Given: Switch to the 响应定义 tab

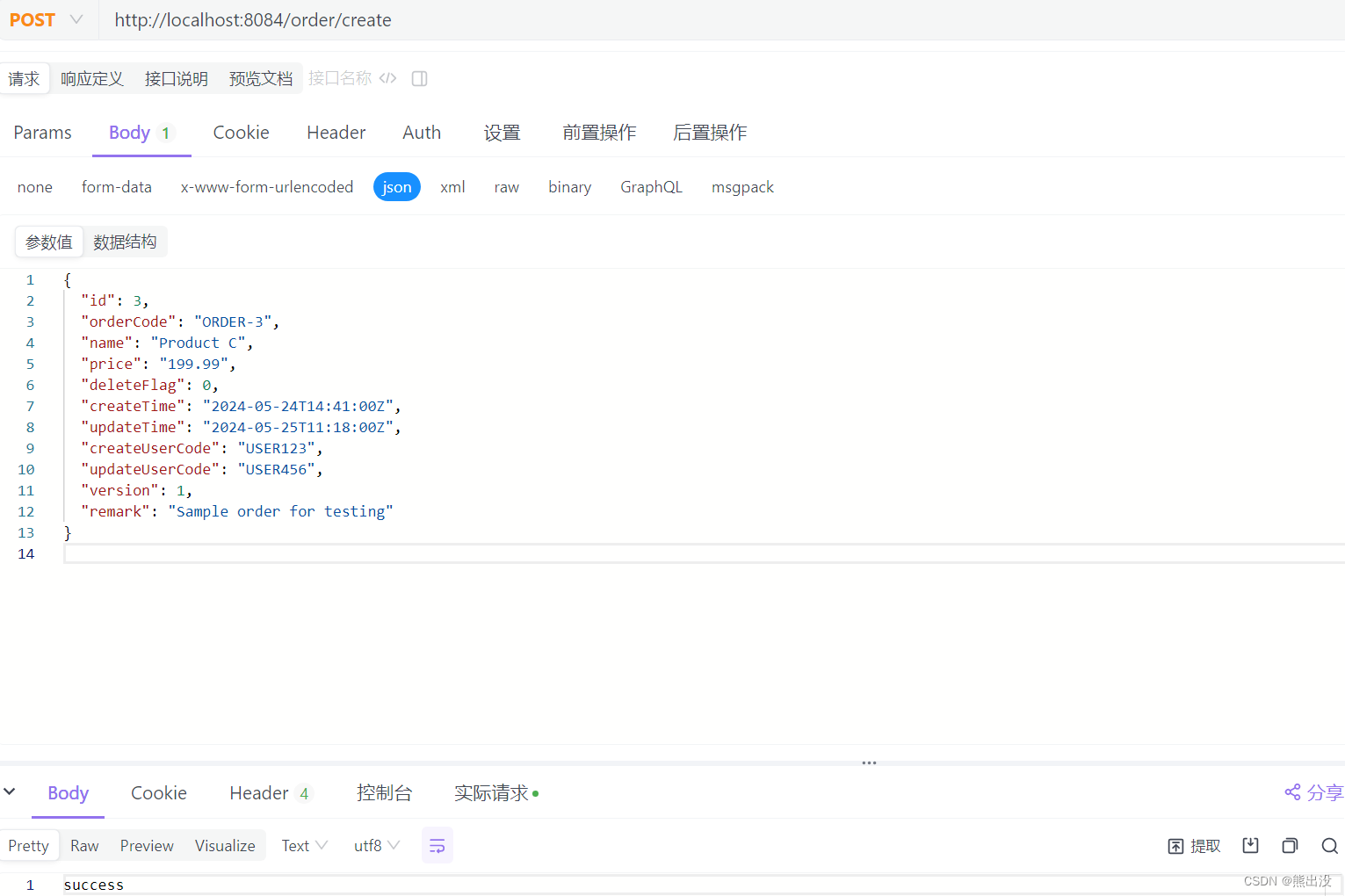Looking at the screenshot, I should (x=91, y=78).
